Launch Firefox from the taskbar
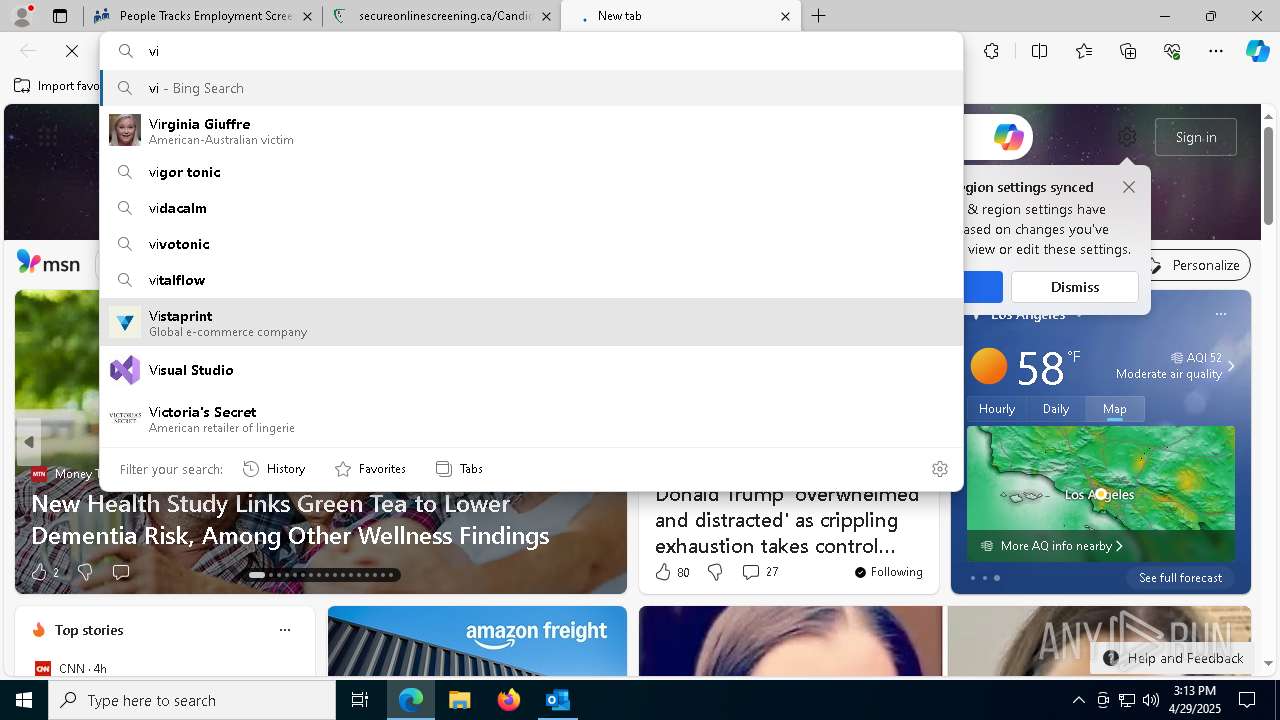This screenshot has height=720, width=1280. [508, 700]
